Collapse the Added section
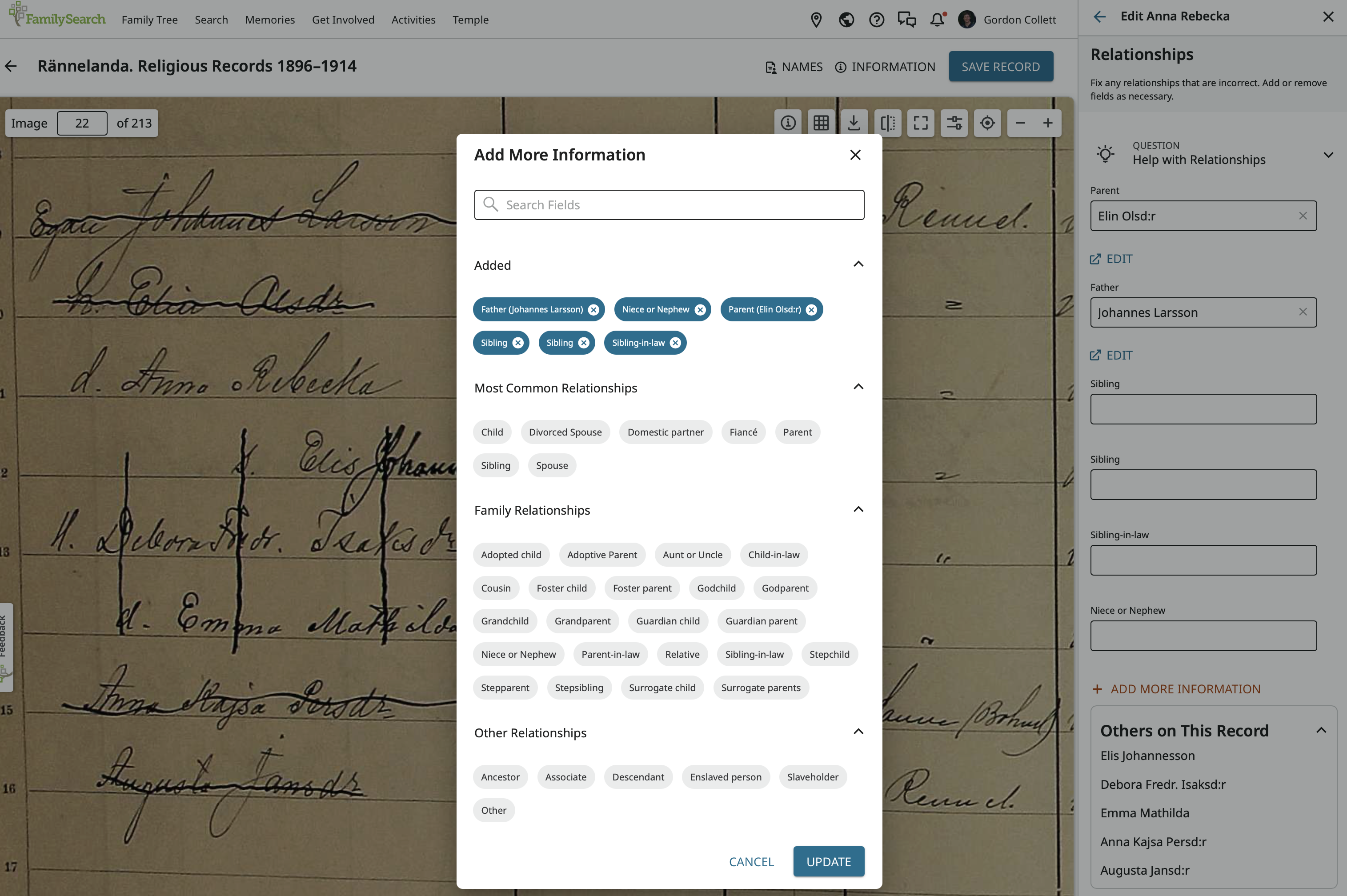This screenshot has height=896, width=1347. [x=858, y=264]
